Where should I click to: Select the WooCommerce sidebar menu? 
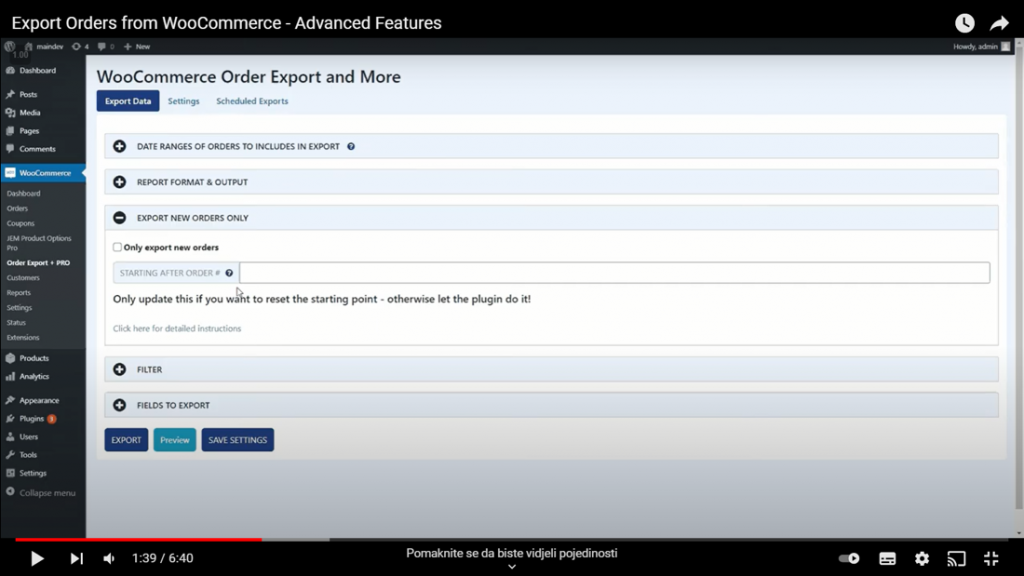pos(43,173)
